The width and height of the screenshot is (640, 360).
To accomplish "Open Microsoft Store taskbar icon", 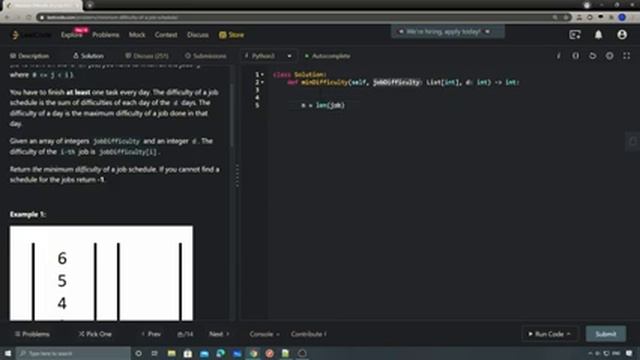I will click(x=188, y=353).
